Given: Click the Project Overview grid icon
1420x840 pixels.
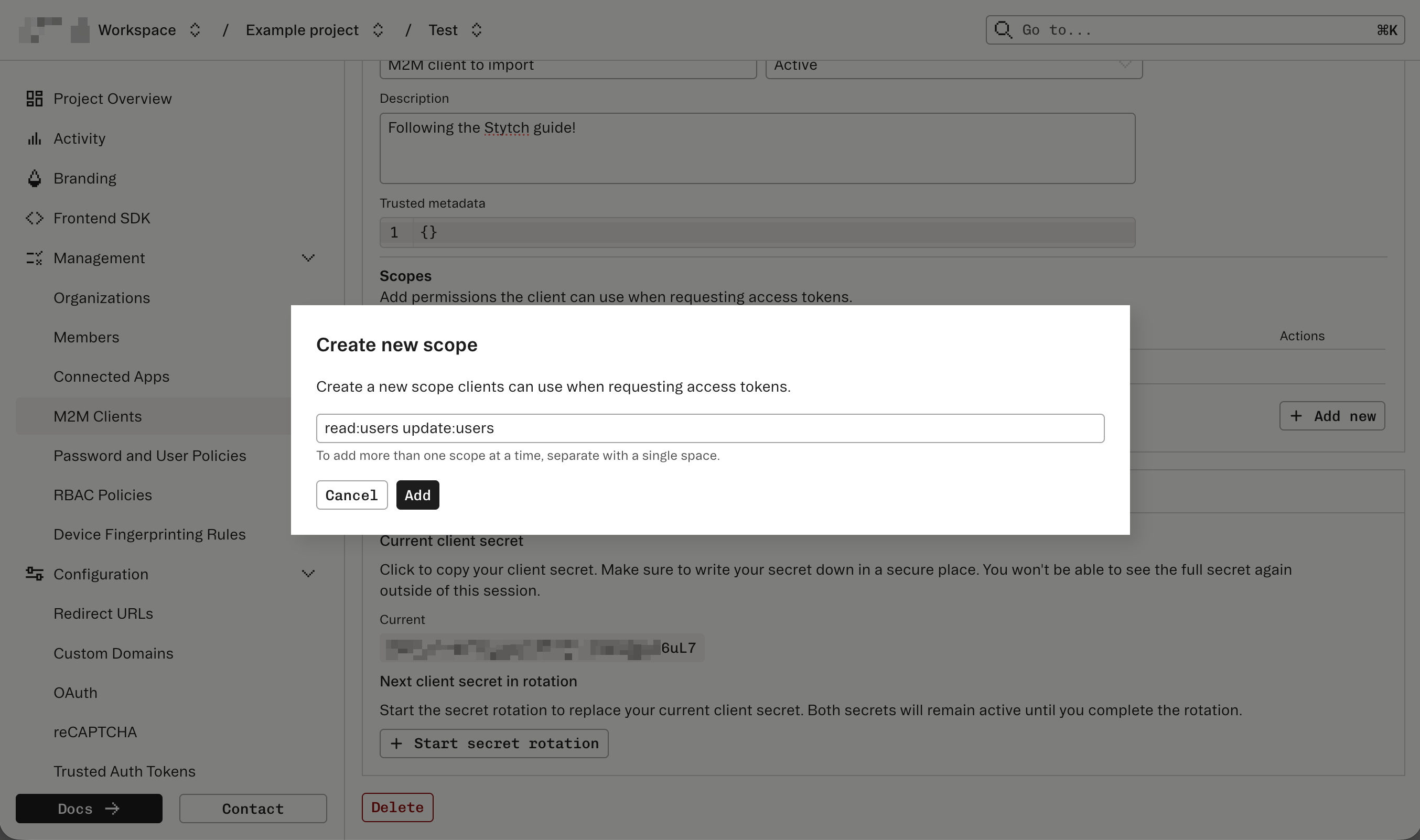Looking at the screenshot, I should point(35,99).
